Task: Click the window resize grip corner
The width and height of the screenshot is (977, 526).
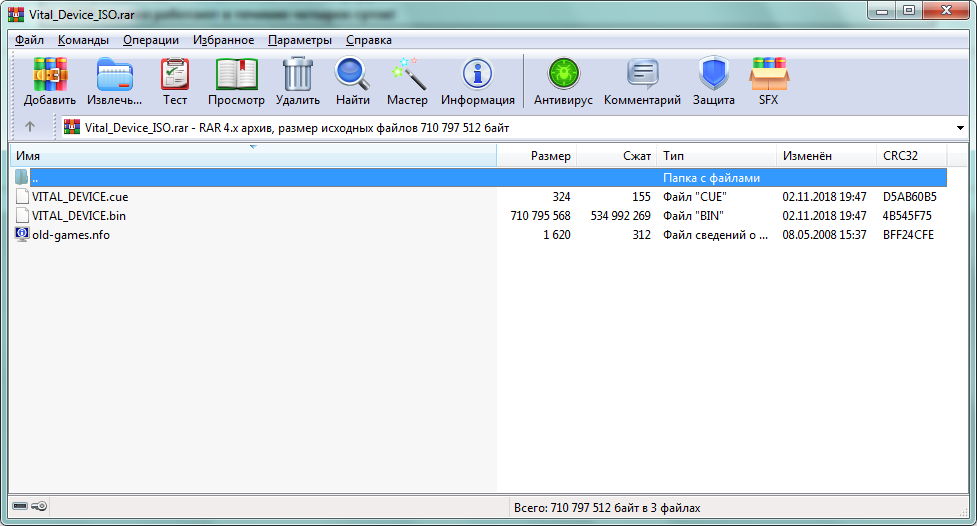Action: click(963, 511)
